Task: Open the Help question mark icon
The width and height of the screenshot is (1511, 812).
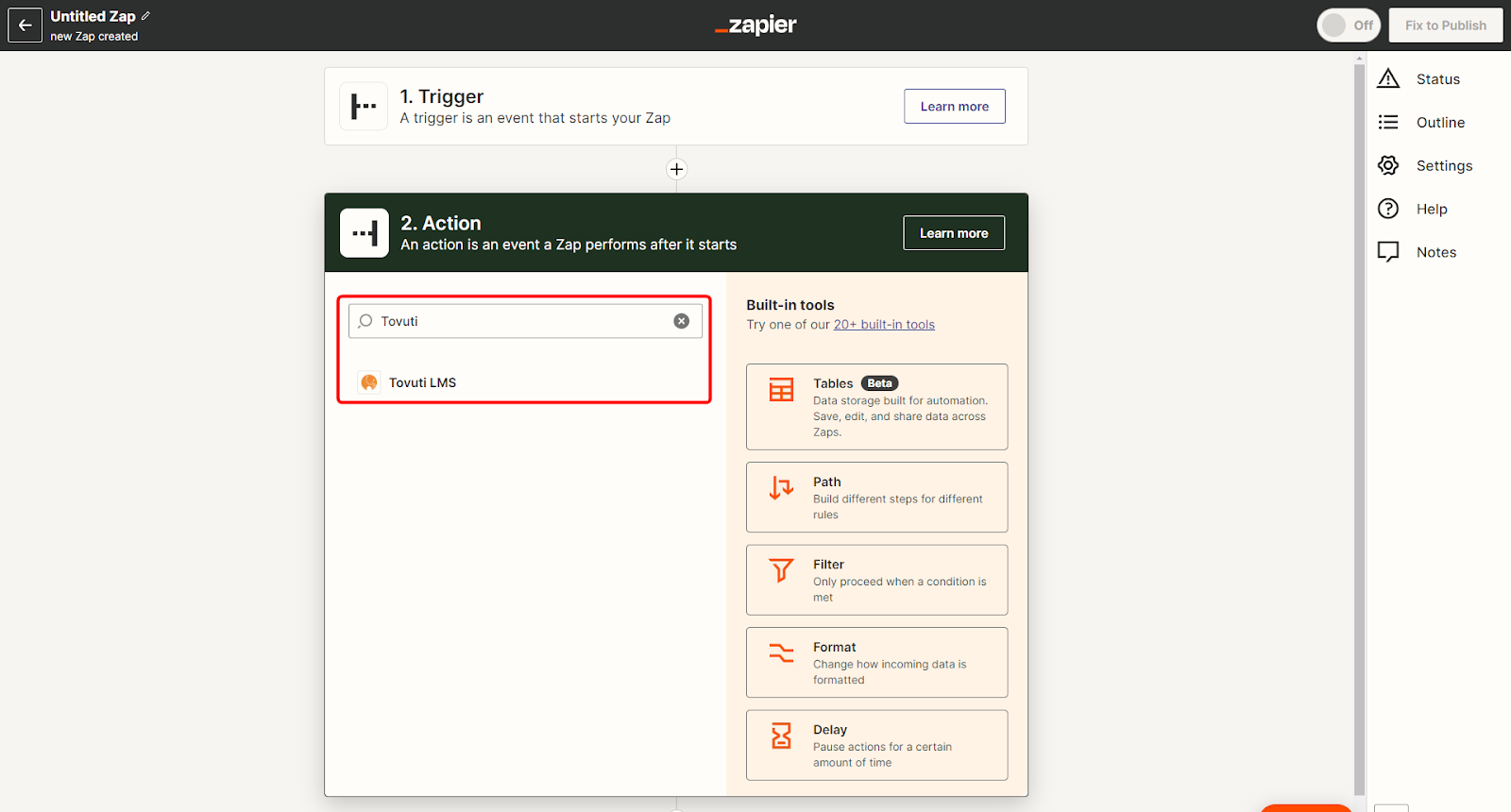Action: [1388, 209]
